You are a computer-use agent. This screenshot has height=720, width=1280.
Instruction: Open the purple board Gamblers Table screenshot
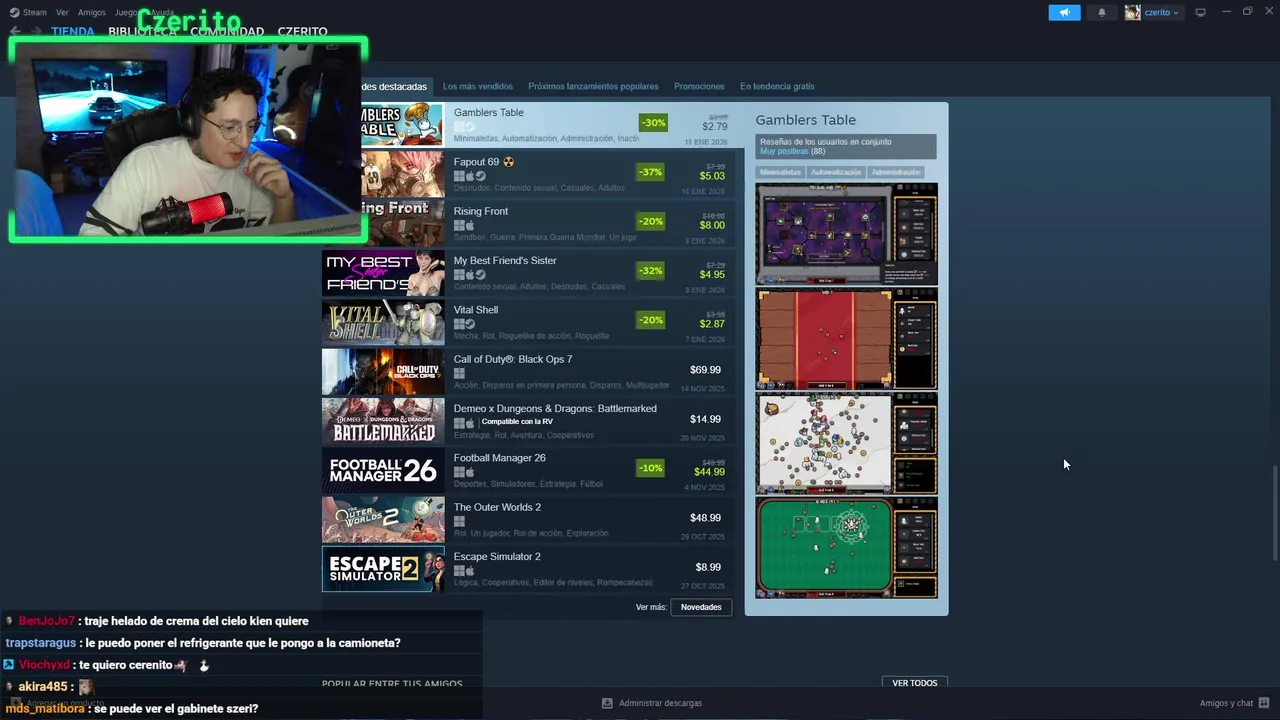point(846,234)
